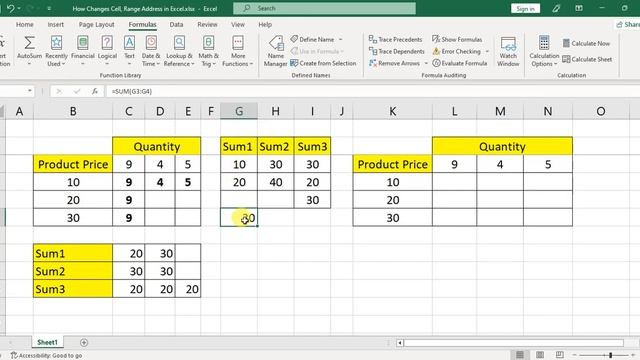
Task: Open the Watch Window
Action: point(508,51)
